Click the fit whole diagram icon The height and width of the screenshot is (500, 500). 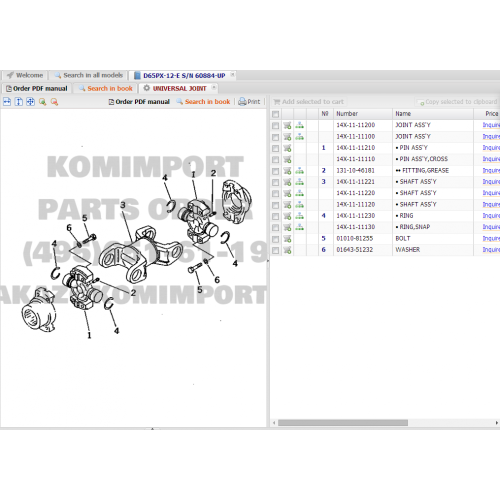coord(30,102)
